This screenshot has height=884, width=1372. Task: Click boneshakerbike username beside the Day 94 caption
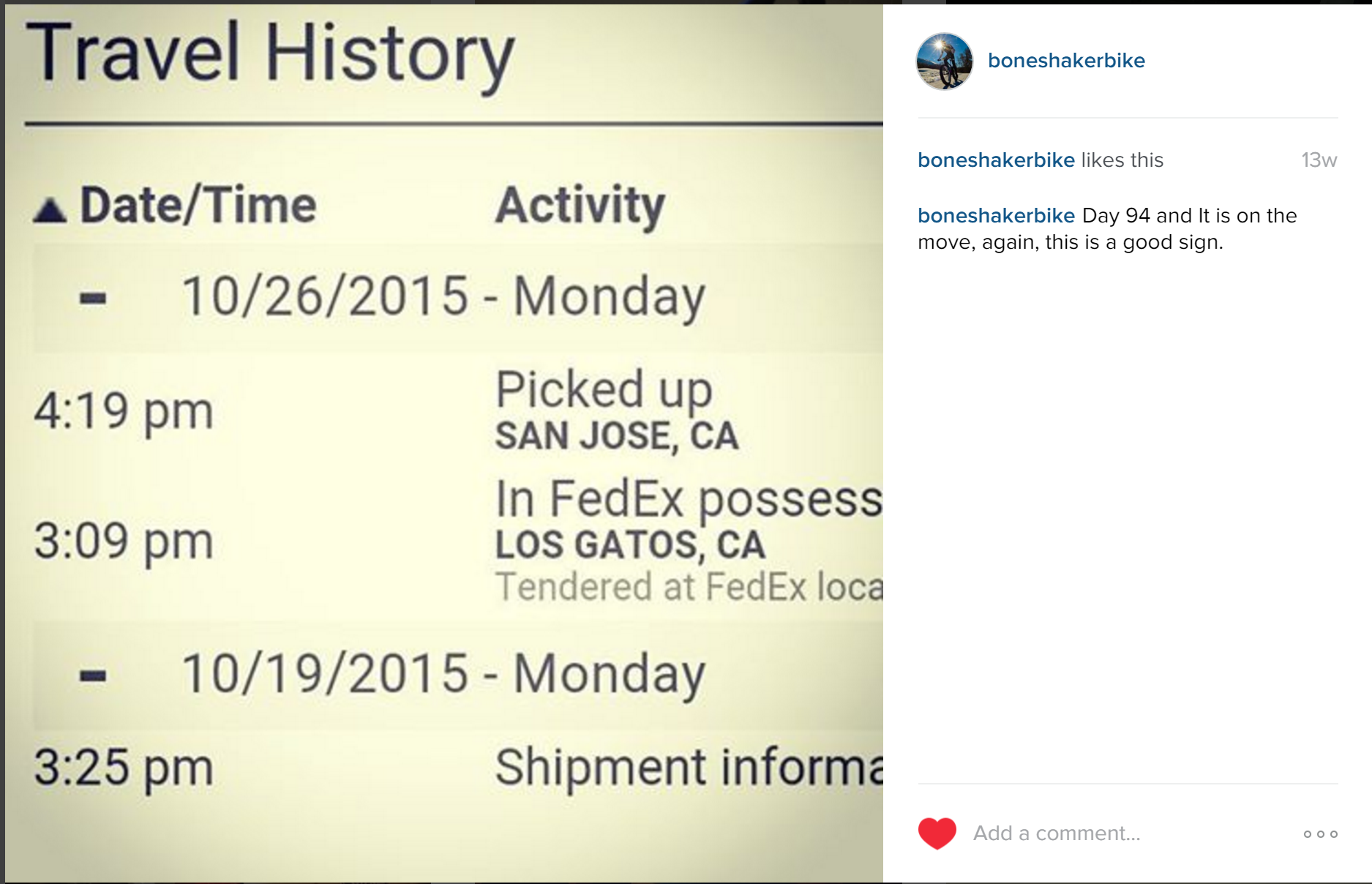click(x=996, y=216)
